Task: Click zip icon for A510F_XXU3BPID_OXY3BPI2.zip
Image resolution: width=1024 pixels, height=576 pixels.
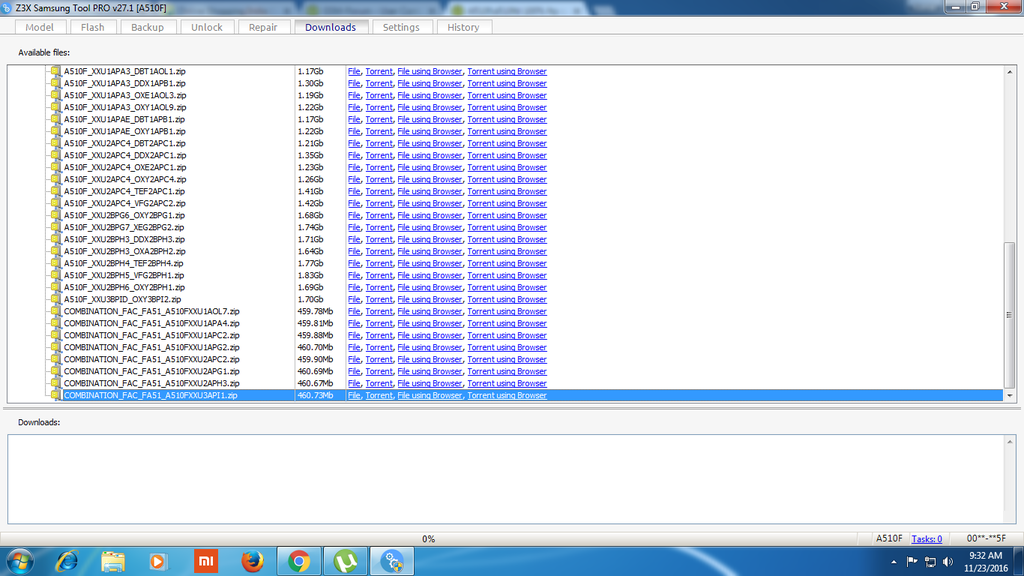Action: coord(56,299)
